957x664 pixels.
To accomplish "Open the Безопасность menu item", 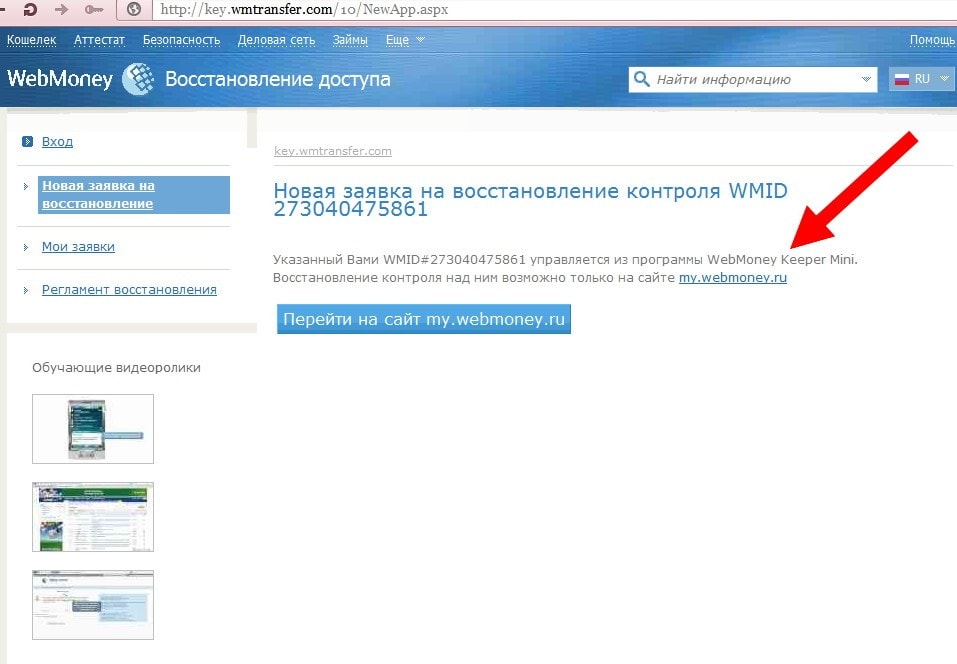I will click(x=181, y=40).
